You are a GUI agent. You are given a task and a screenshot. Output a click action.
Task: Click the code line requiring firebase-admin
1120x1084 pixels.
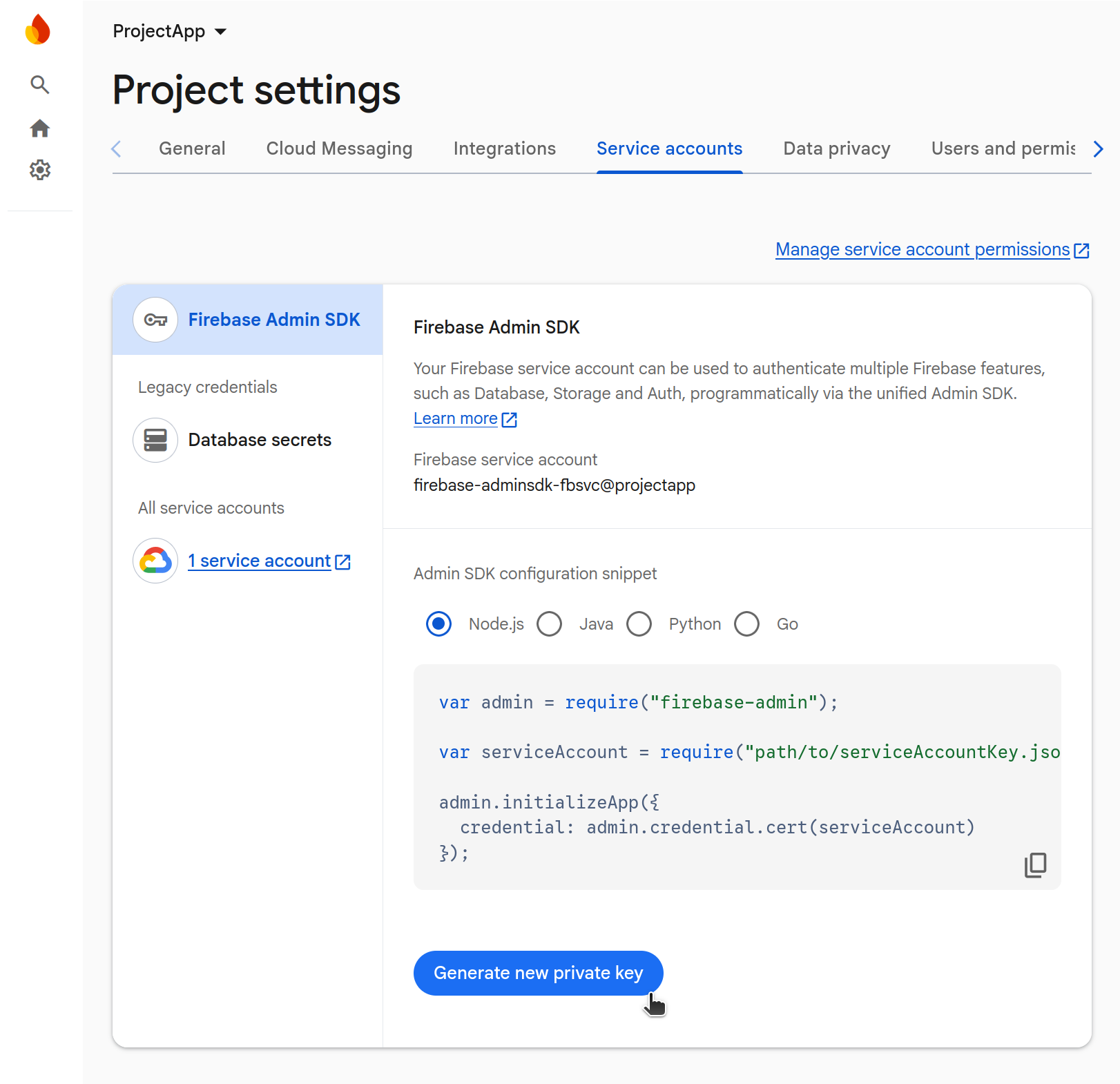(639, 702)
